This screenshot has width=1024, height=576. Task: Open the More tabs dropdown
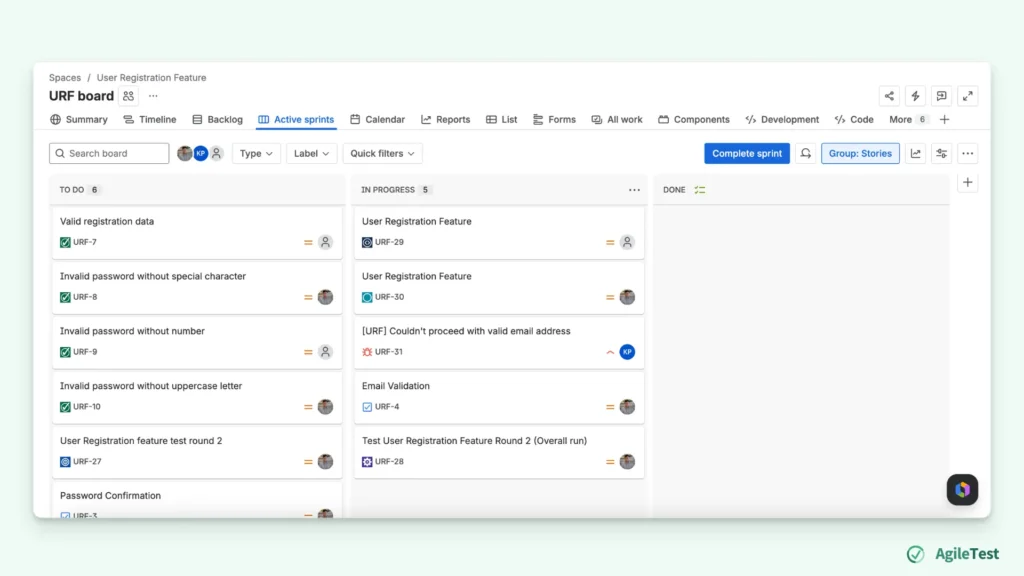[908, 120]
